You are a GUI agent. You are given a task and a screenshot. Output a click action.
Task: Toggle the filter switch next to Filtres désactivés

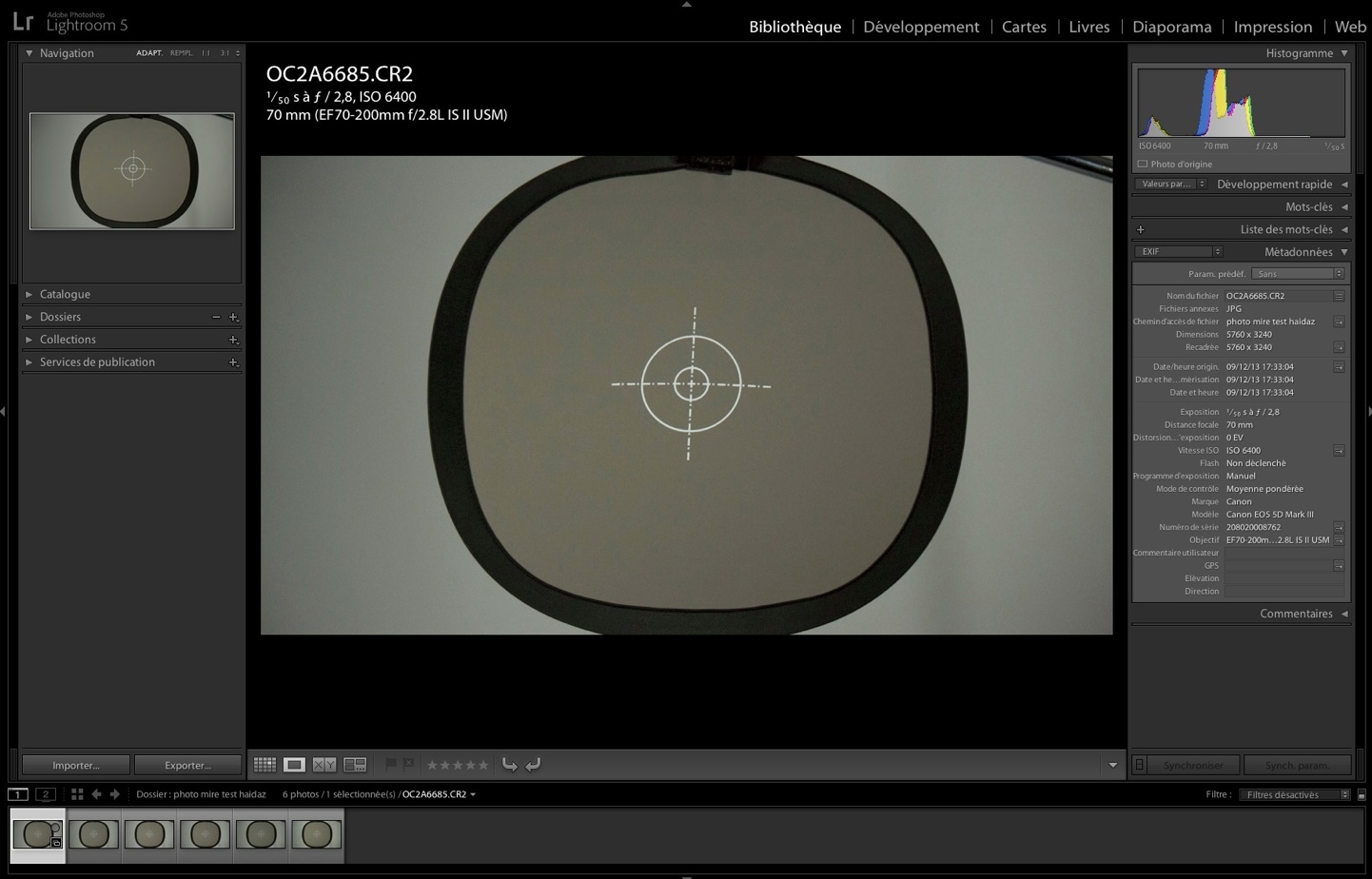1362,794
